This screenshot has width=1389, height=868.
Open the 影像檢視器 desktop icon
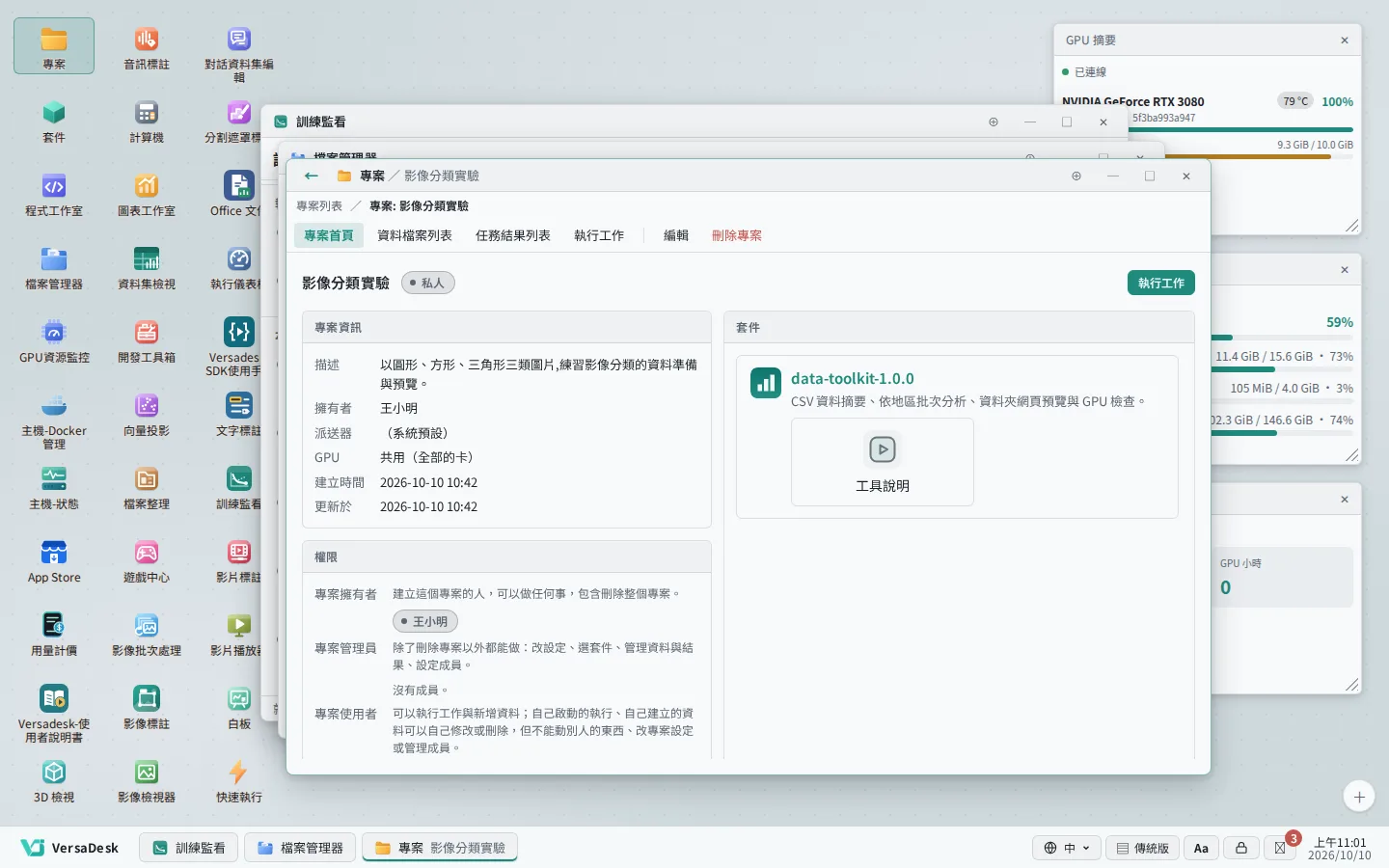coord(147,779)
